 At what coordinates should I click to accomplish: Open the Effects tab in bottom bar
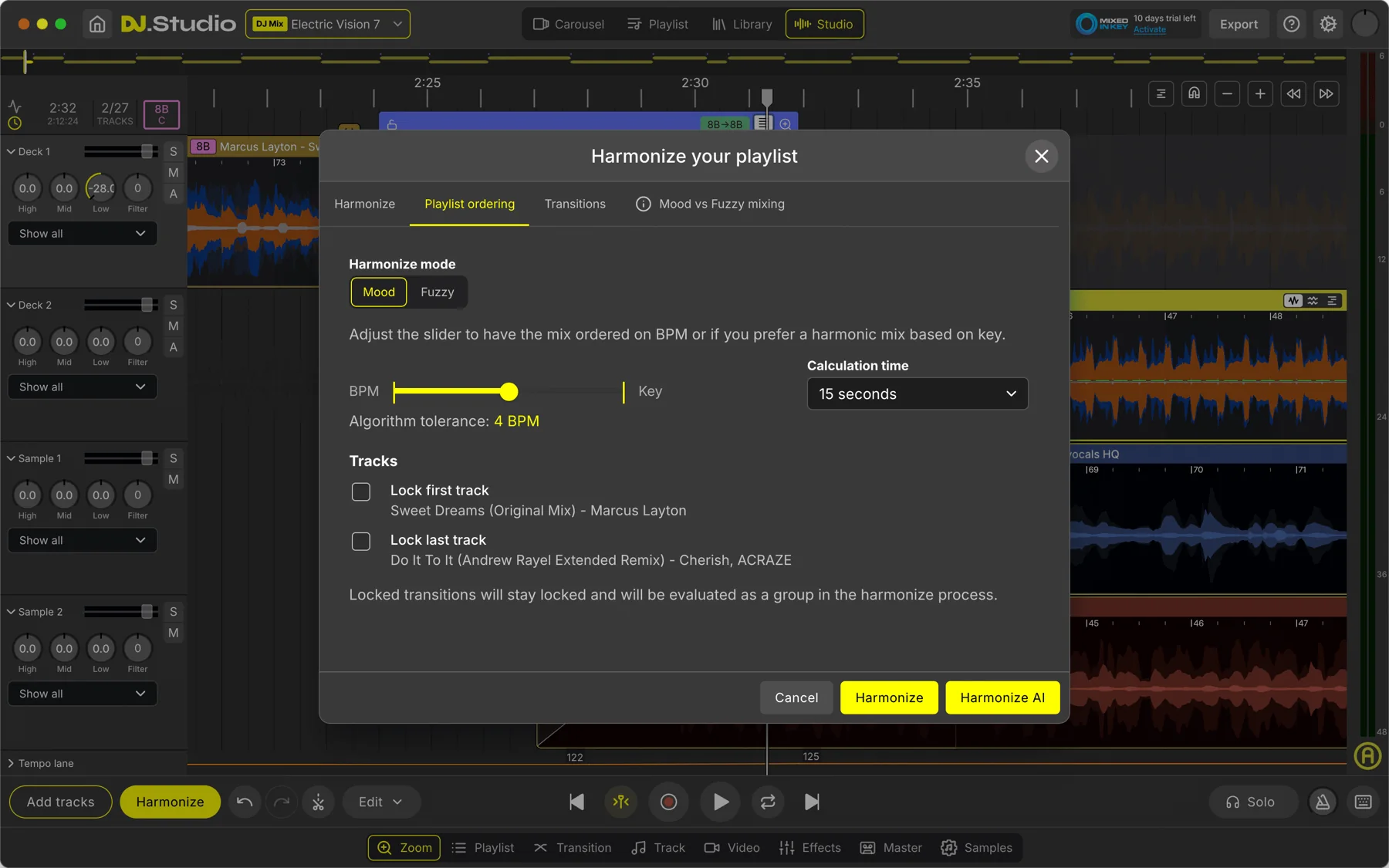[x=810, y=848]
